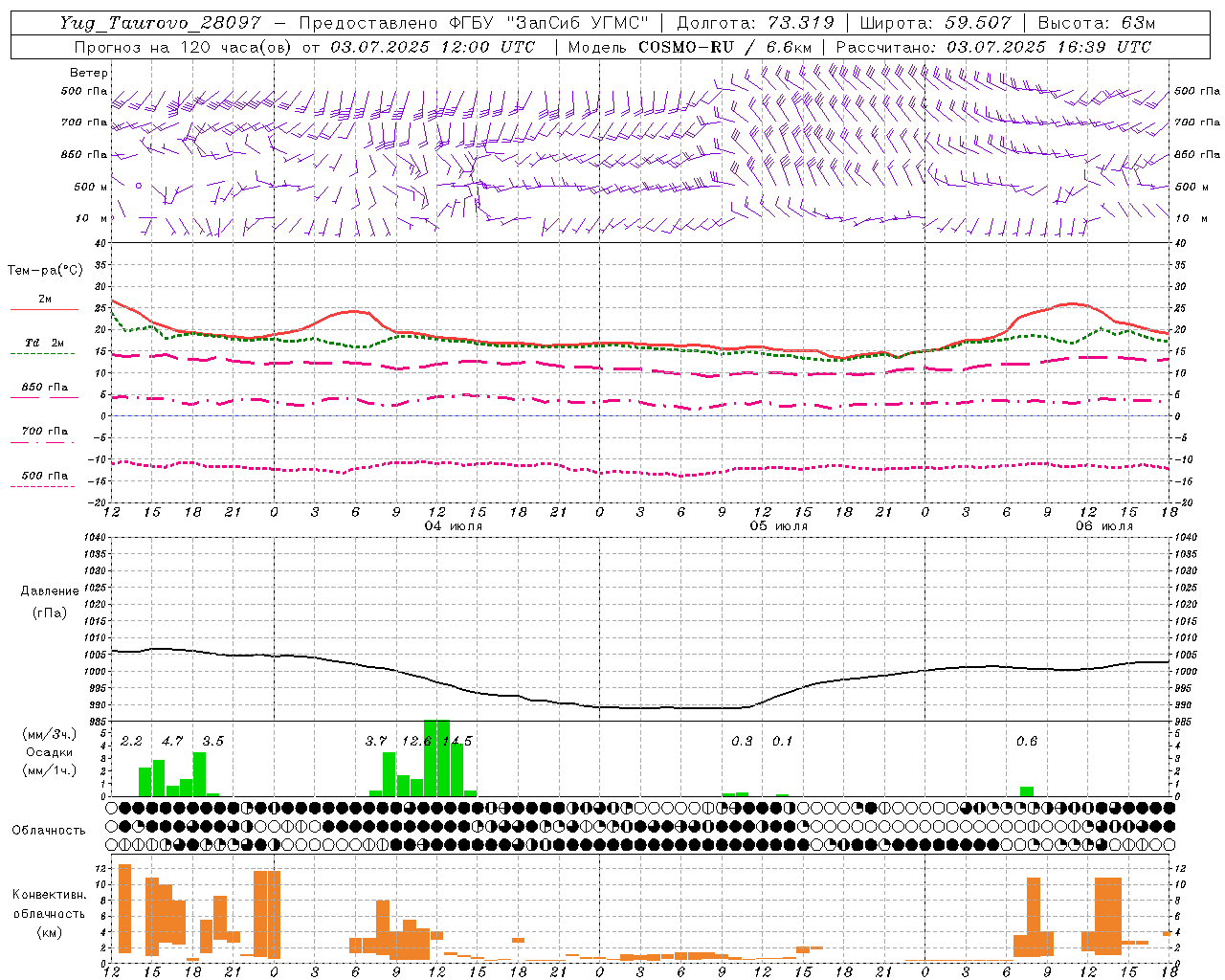Click the Облачность panel label
Image resolution: width=1225 pixels, height=980 pixels.
click(x=49, y=830)
